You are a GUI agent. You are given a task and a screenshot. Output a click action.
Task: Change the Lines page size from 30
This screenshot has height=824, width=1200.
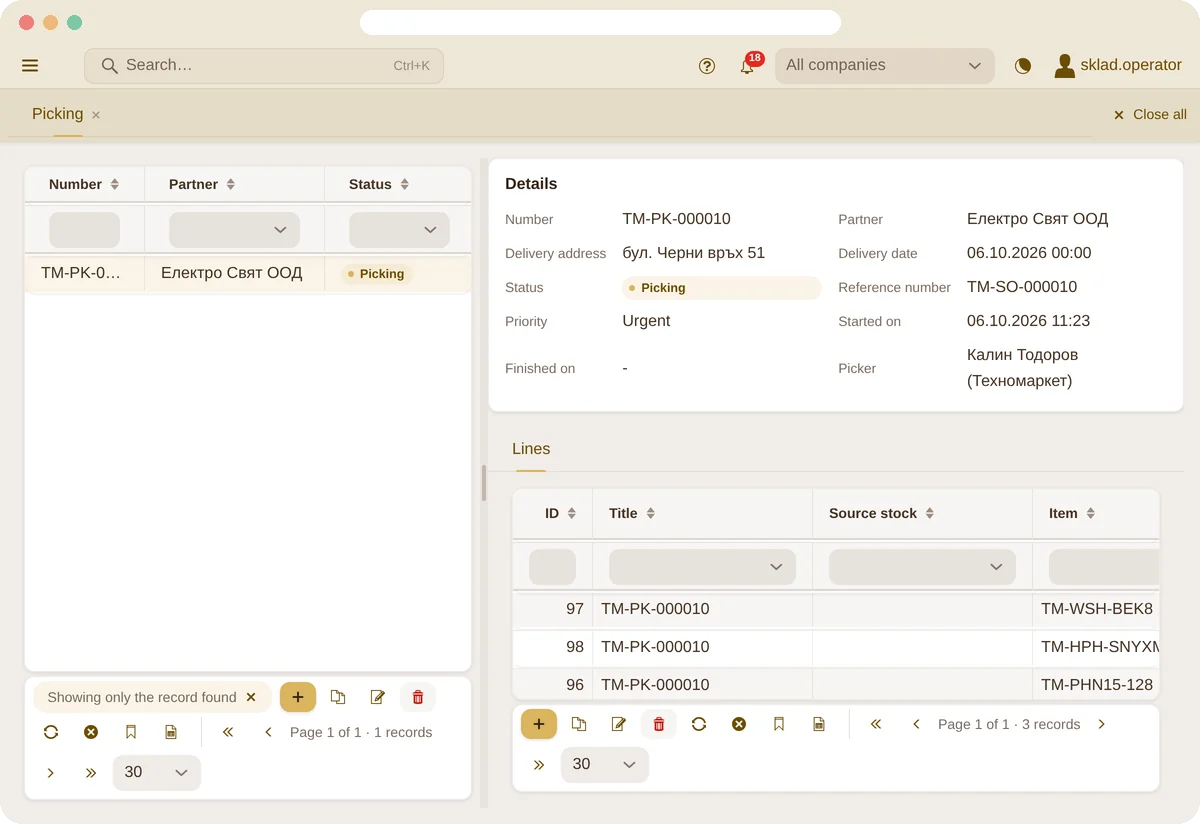(x=605, y=765)
